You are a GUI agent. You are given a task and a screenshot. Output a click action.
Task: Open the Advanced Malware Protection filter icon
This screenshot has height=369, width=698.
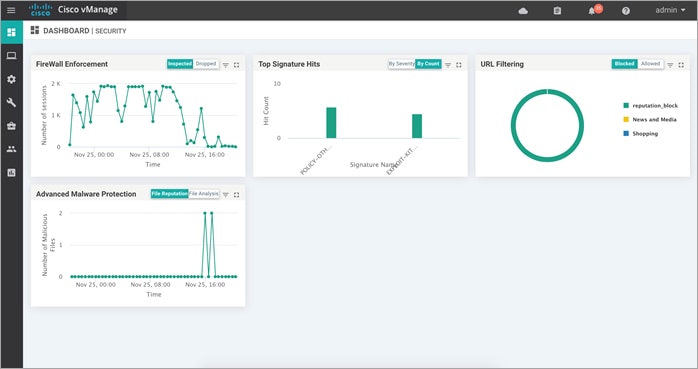pyautogui.click(x=226, y=195)
